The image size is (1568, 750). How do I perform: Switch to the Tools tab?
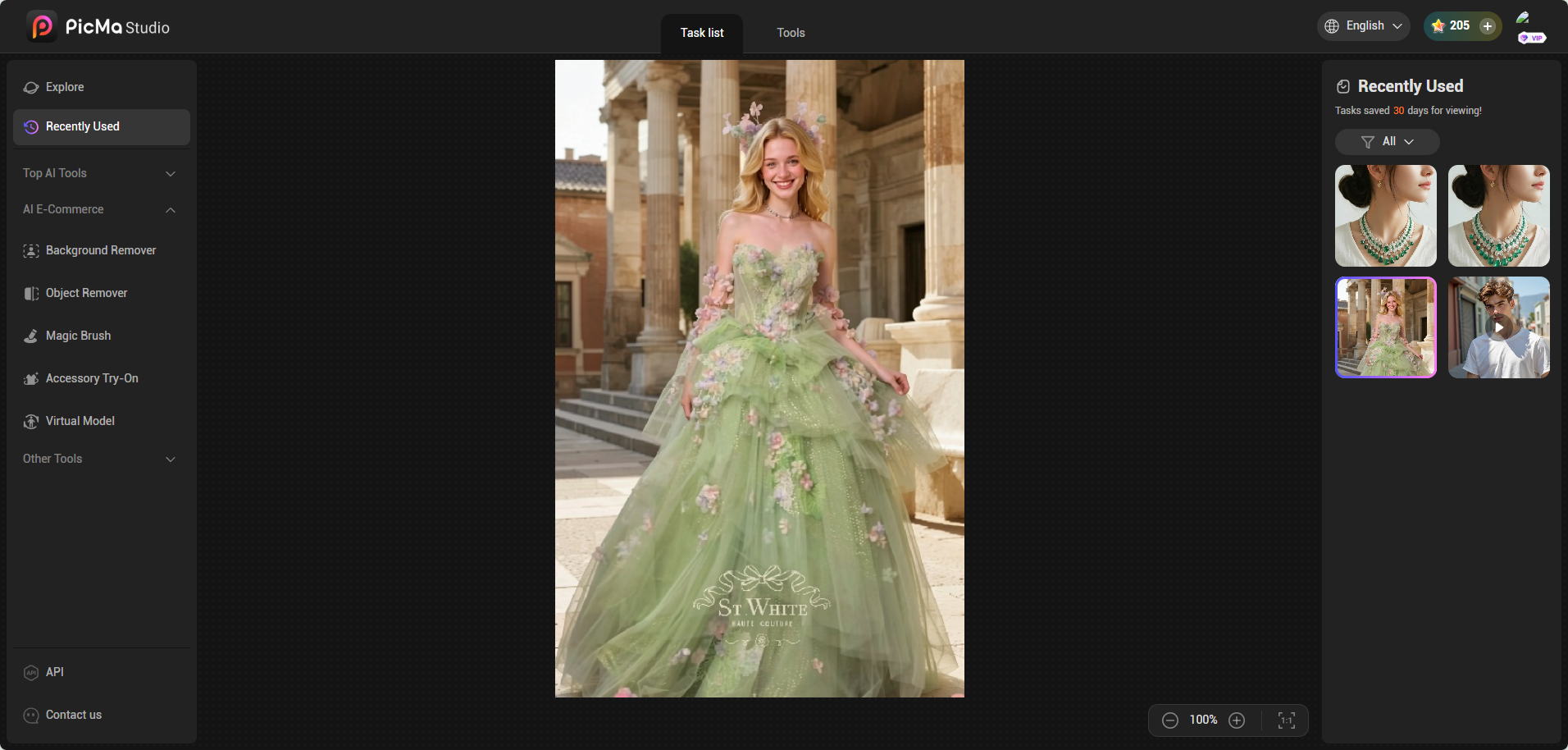point(791,33)
